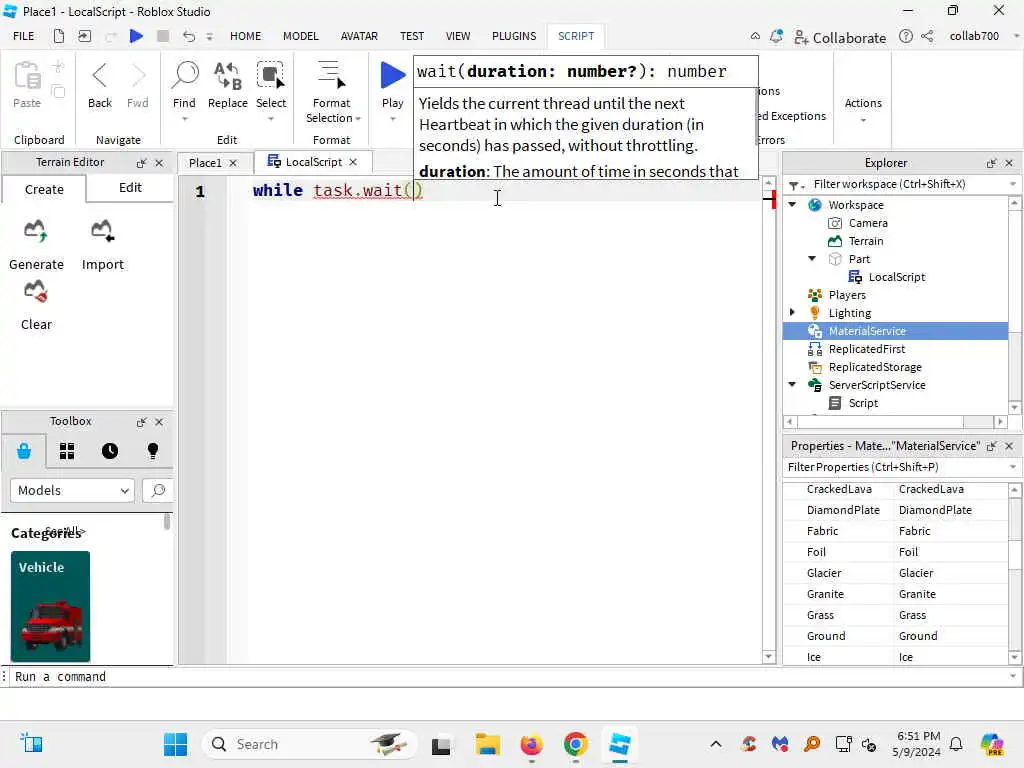This screenshot has height=768, width=1024.
Task: Open the Windows Start menu
Action: pos(175,744)
